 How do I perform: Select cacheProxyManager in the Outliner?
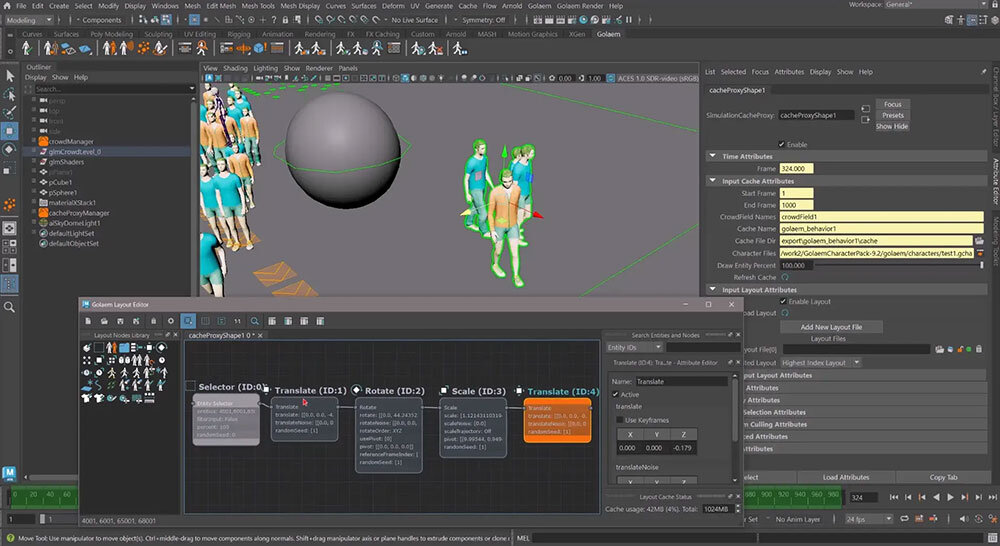pos(79,213)
